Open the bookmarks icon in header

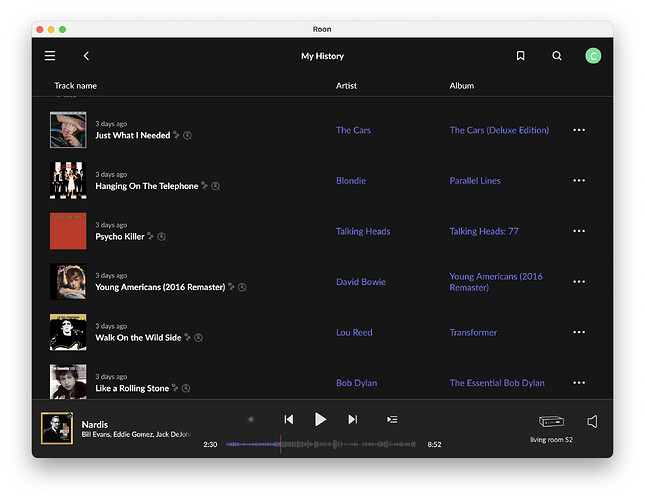(x=520, y=56)
